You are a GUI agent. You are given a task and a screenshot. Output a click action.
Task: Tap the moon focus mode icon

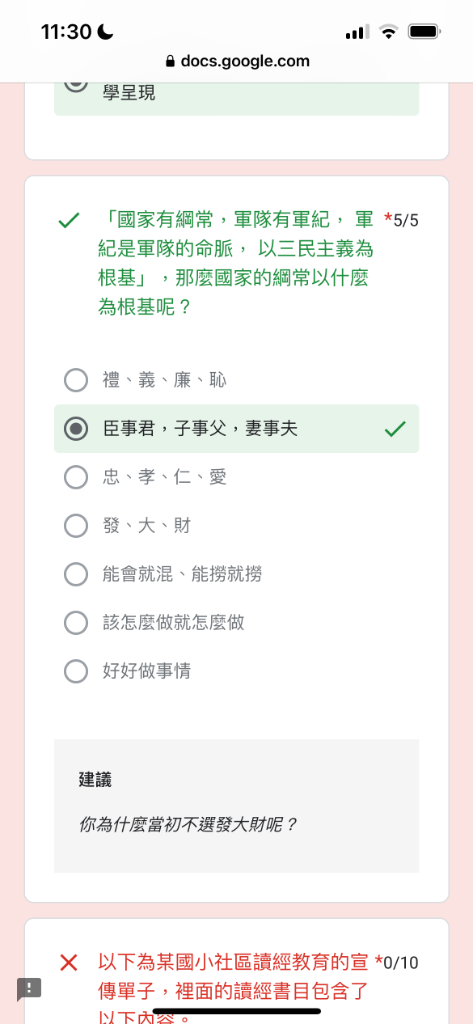click(x=105, y=31)
